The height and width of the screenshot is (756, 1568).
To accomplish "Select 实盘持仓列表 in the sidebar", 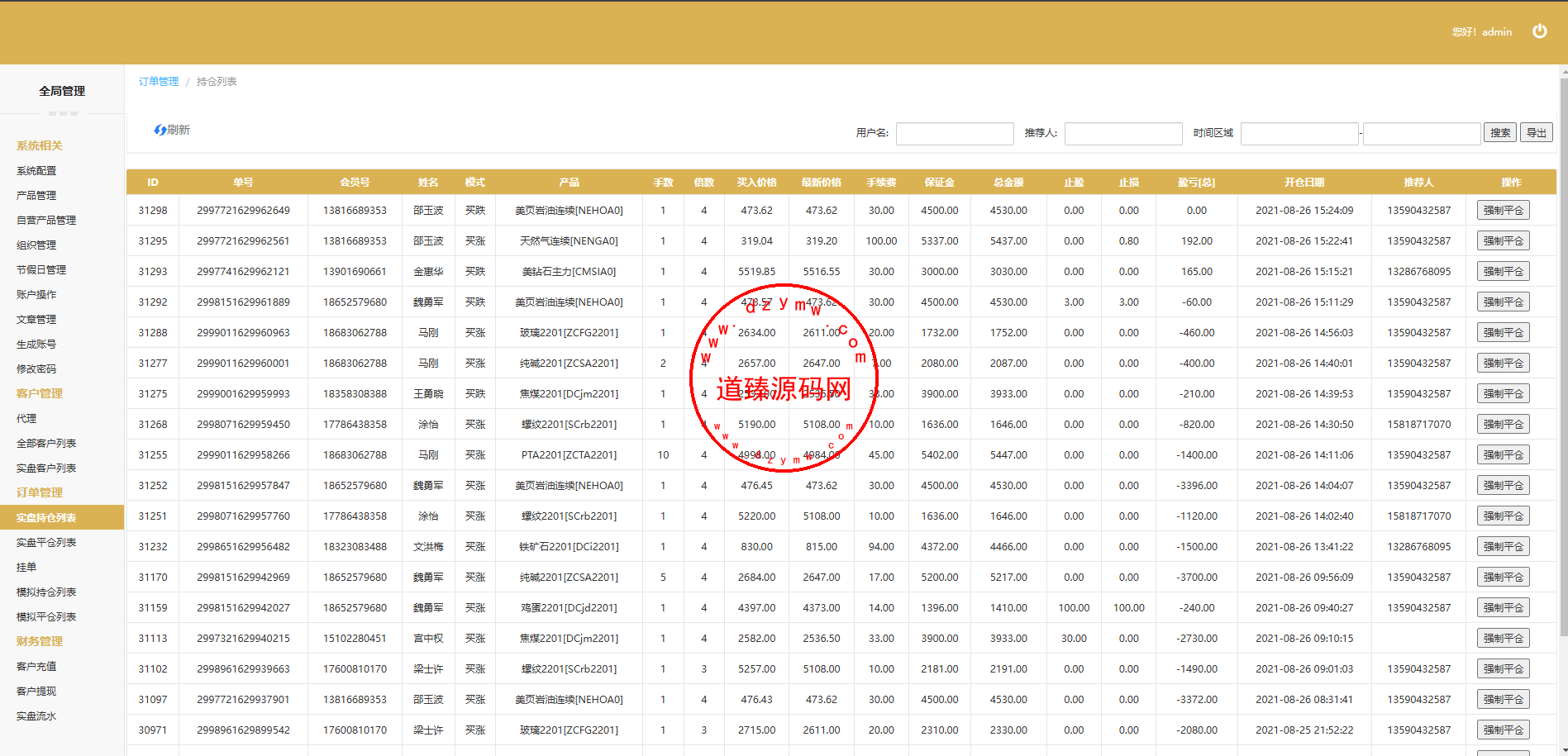I will (x=62, y=517).
